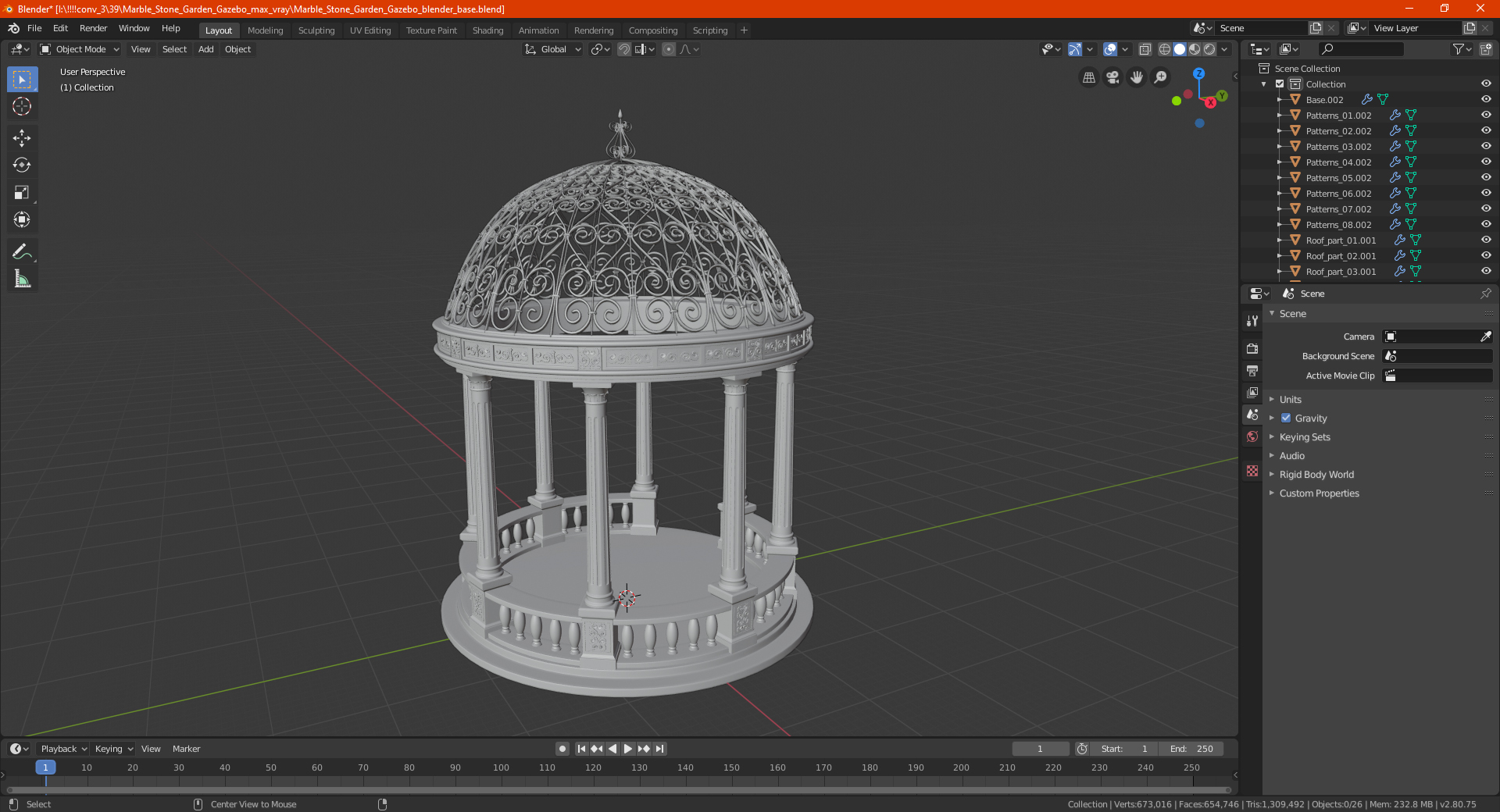The width and height of the screenshot is (1500, 812).
Task: Switch to wireframe viewport shading
Action: click(x=1164, y=49)
